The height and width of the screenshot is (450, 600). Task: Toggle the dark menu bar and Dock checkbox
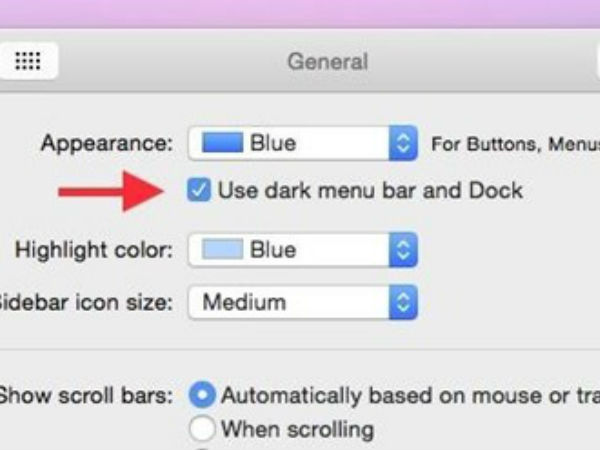pyautogui.click(x=199, y=190)
